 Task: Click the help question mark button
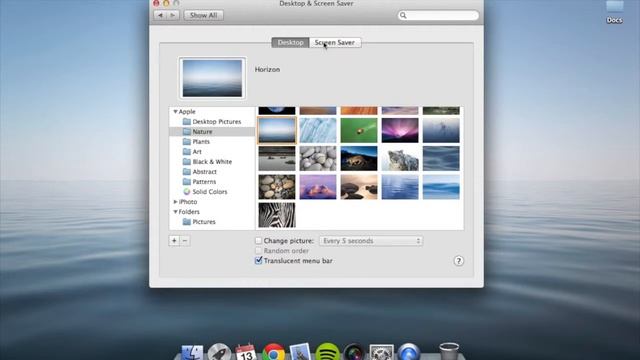click(x=458, y=261)
